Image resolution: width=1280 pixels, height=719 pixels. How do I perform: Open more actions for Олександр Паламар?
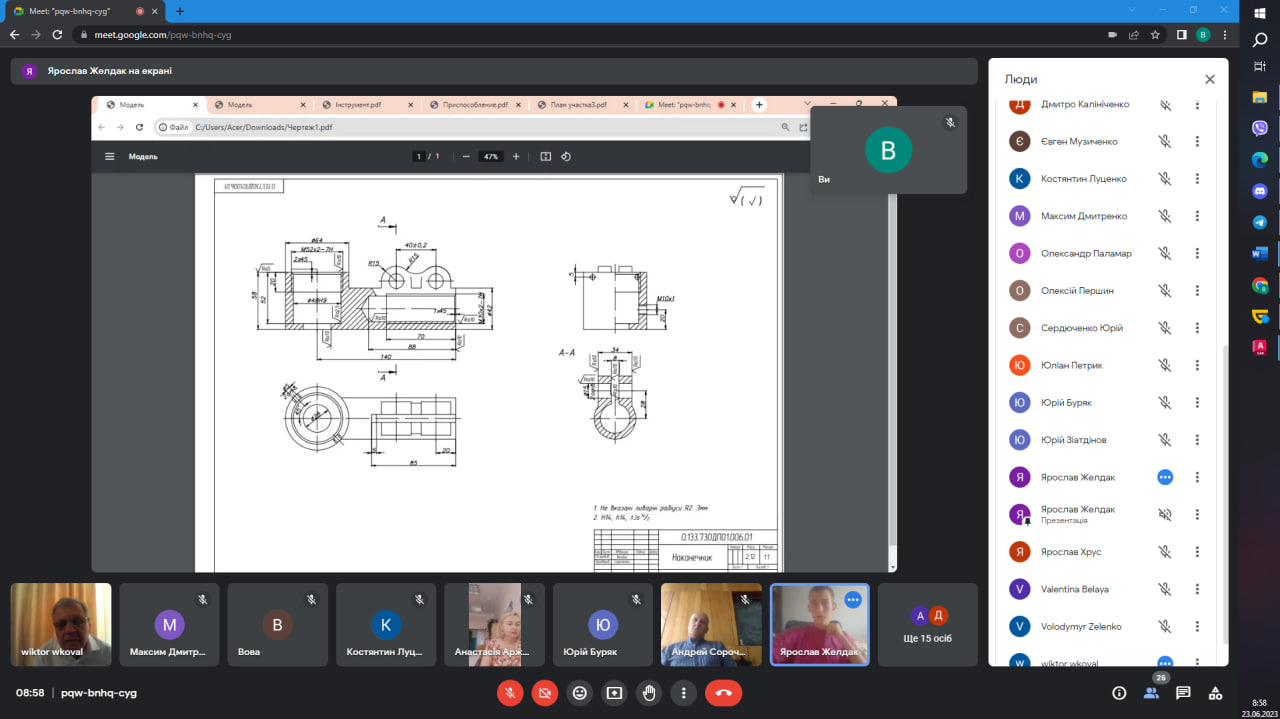[1197, 253]
